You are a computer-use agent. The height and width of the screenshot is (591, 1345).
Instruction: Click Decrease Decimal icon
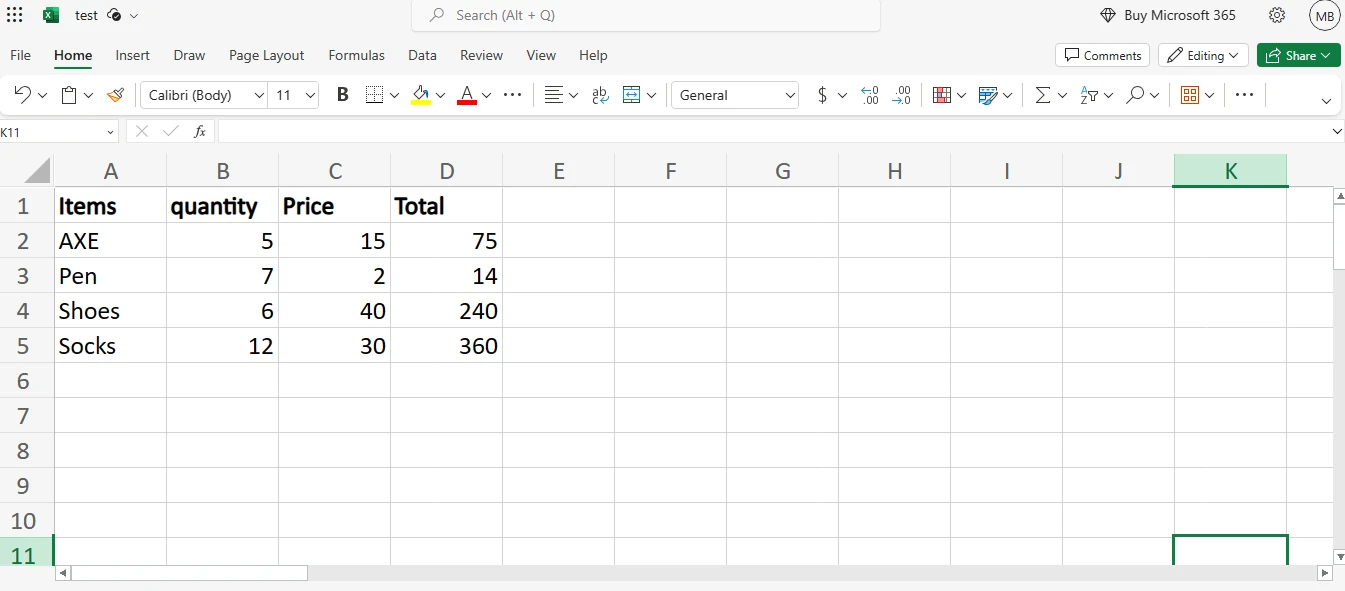click(901, 95)
